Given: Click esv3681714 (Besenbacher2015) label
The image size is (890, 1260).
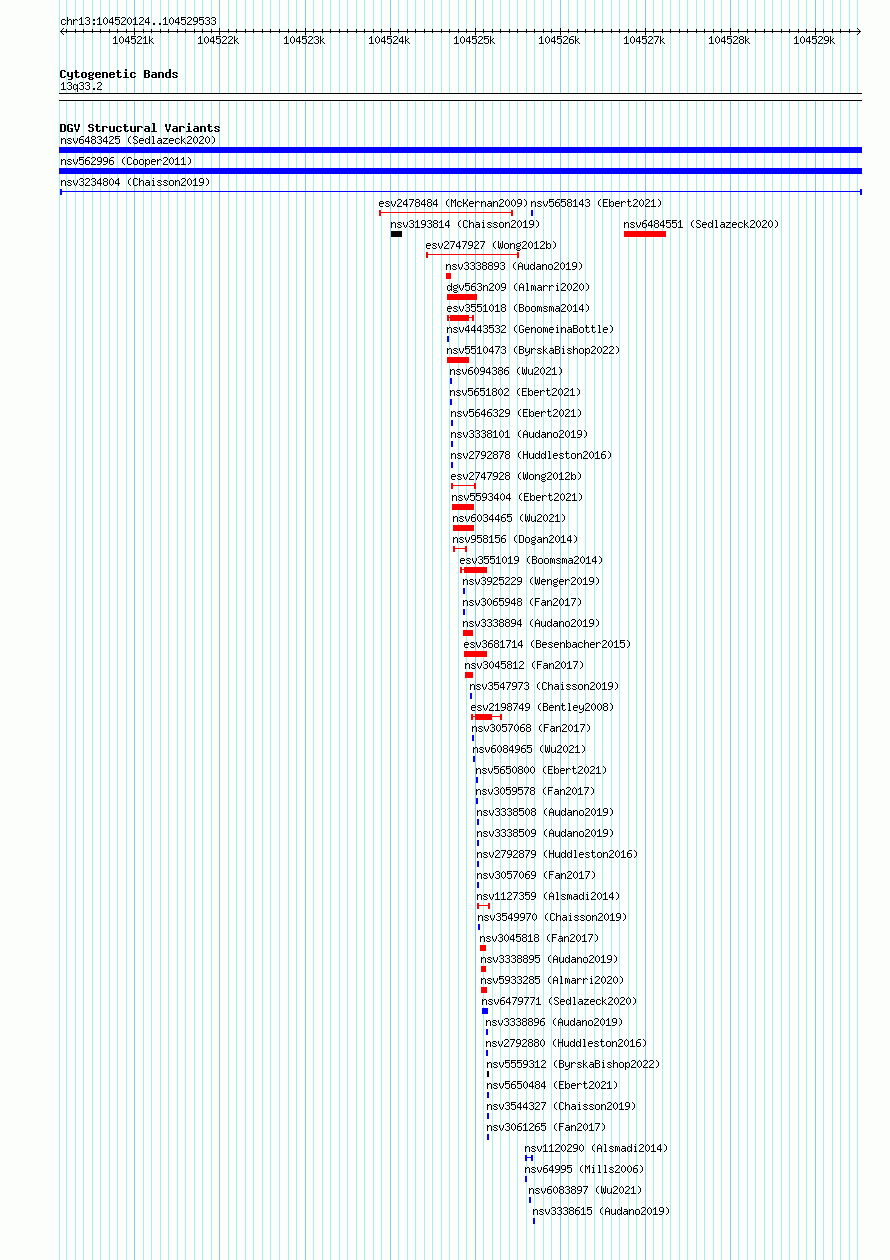Looking at the screenshot, I should pyautogui.click(x=547, y=644).
